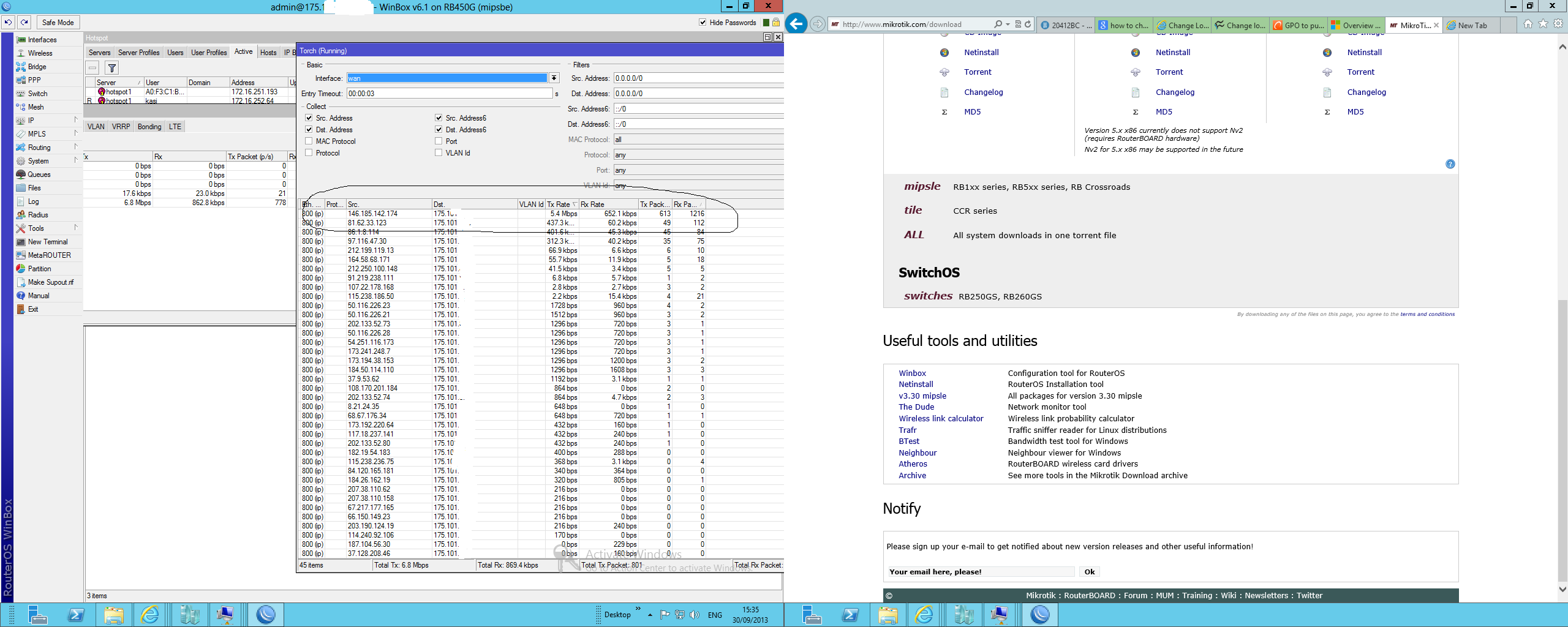Screen dimensions: 1568x627
Task: Open Partition in WinBox sidebar
Action: click(x=39, y=269)
